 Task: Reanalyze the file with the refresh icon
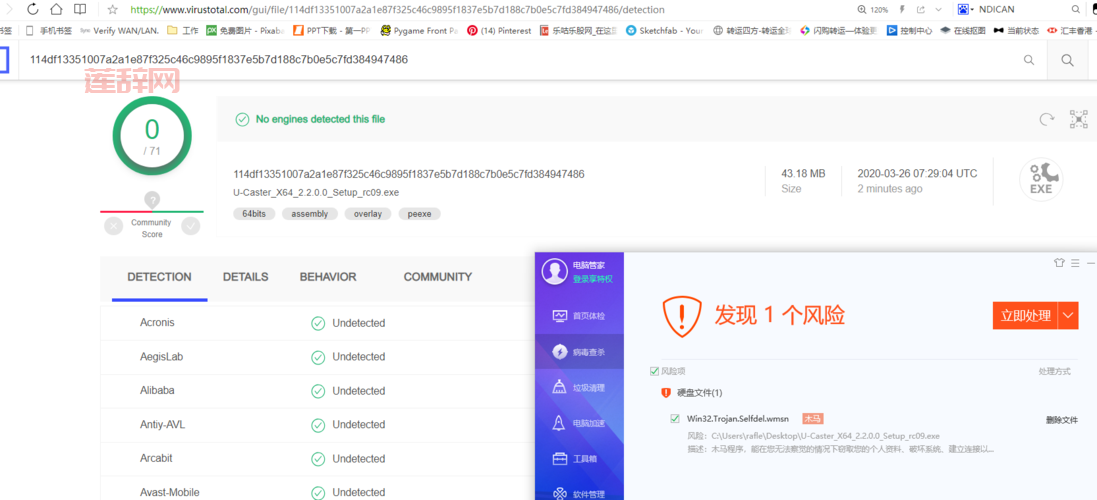[x=1047, y=120]
